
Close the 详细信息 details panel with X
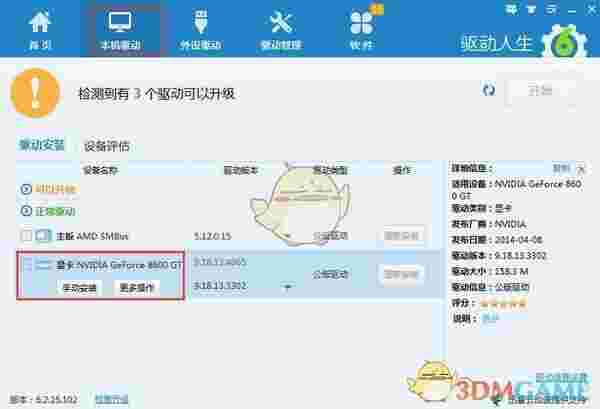pyautogui.click(x=581, y=169)
